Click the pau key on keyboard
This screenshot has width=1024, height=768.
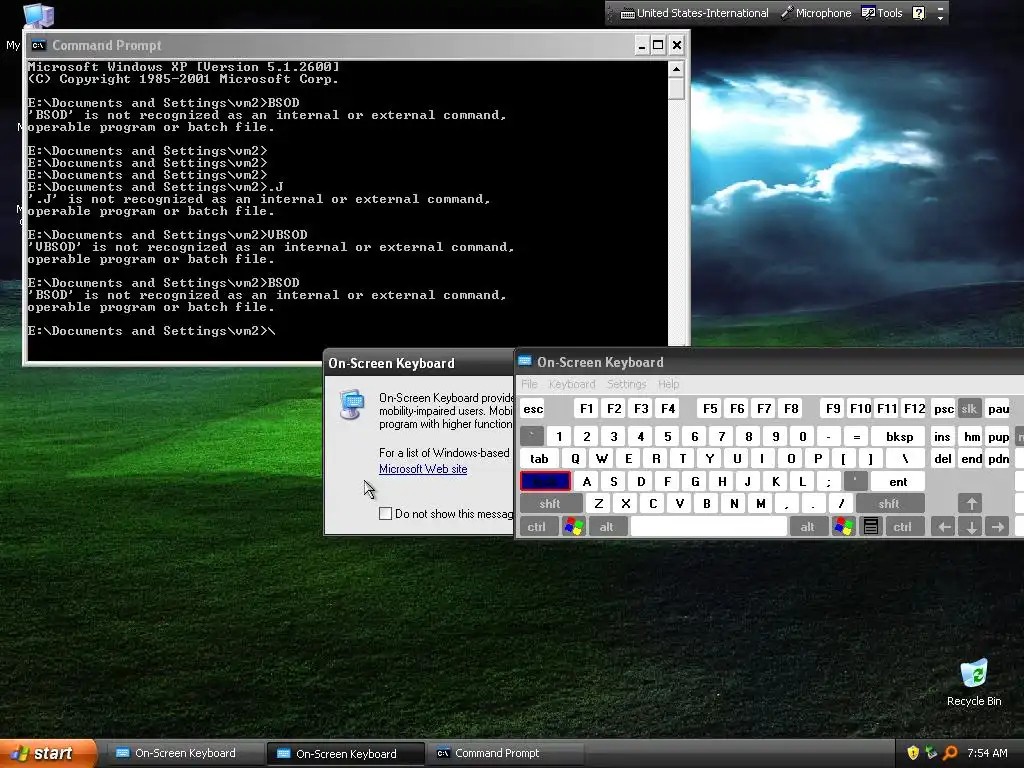(x=998, y=409)
